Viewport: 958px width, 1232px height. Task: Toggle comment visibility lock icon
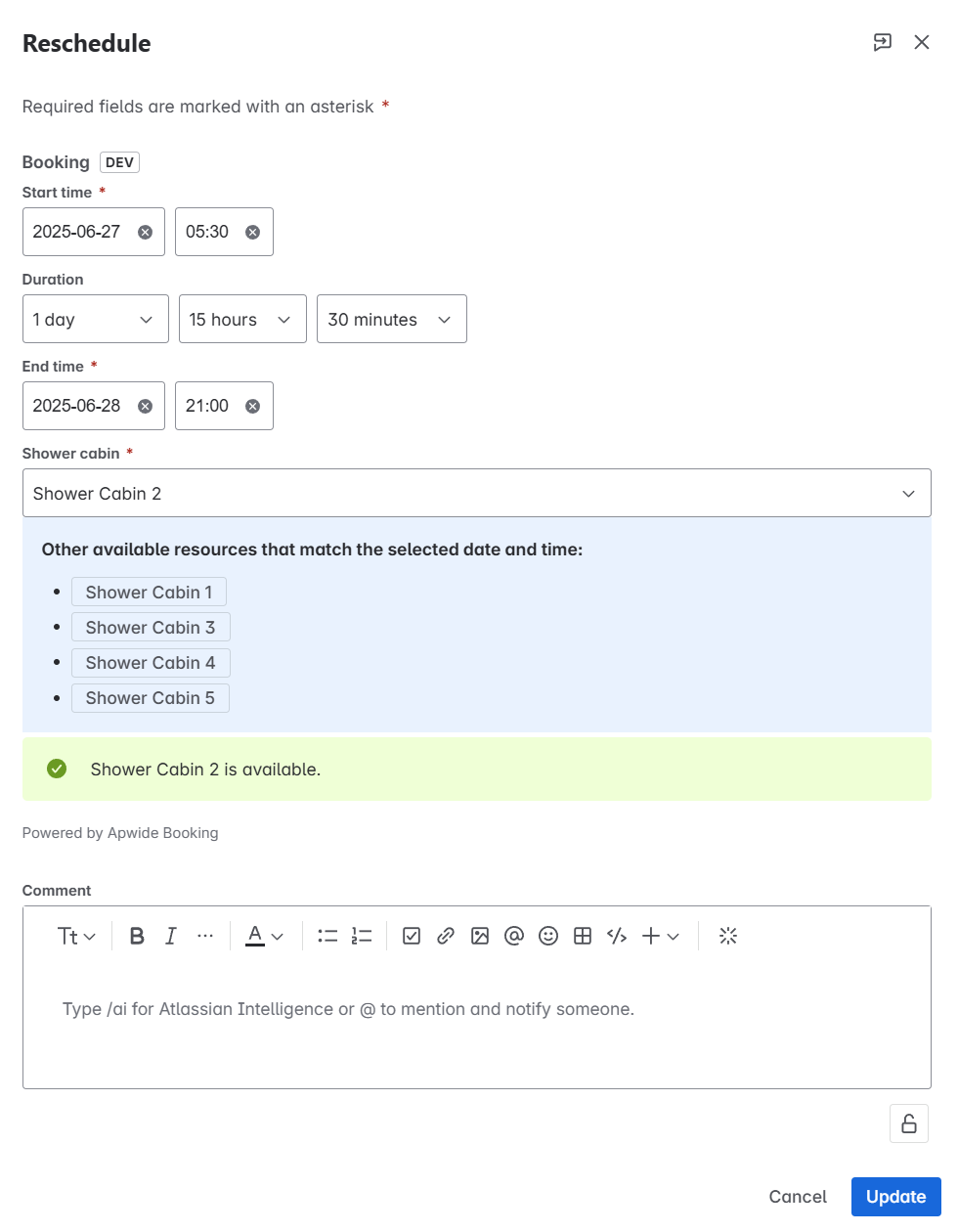[x=909, y=1123]
